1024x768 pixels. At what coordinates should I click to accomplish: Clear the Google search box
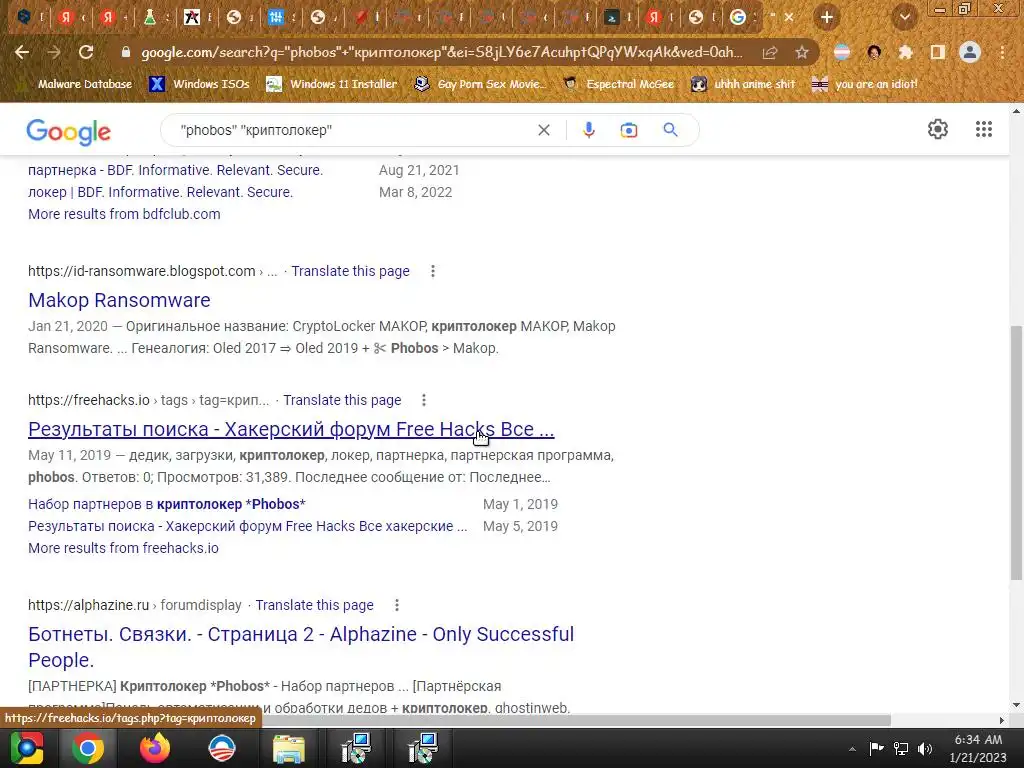click(543, 130)
